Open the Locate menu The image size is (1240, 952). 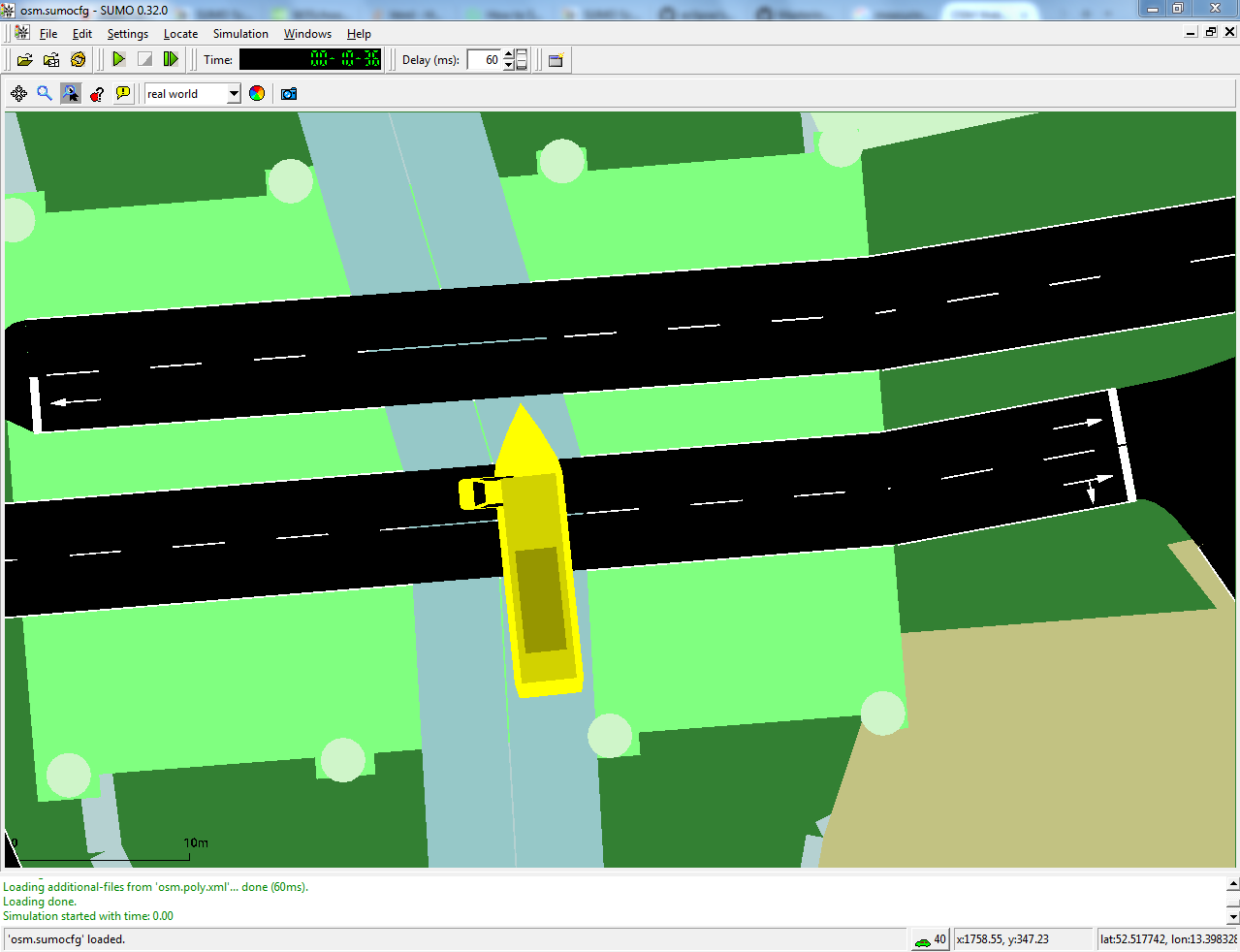click(180, 34)
